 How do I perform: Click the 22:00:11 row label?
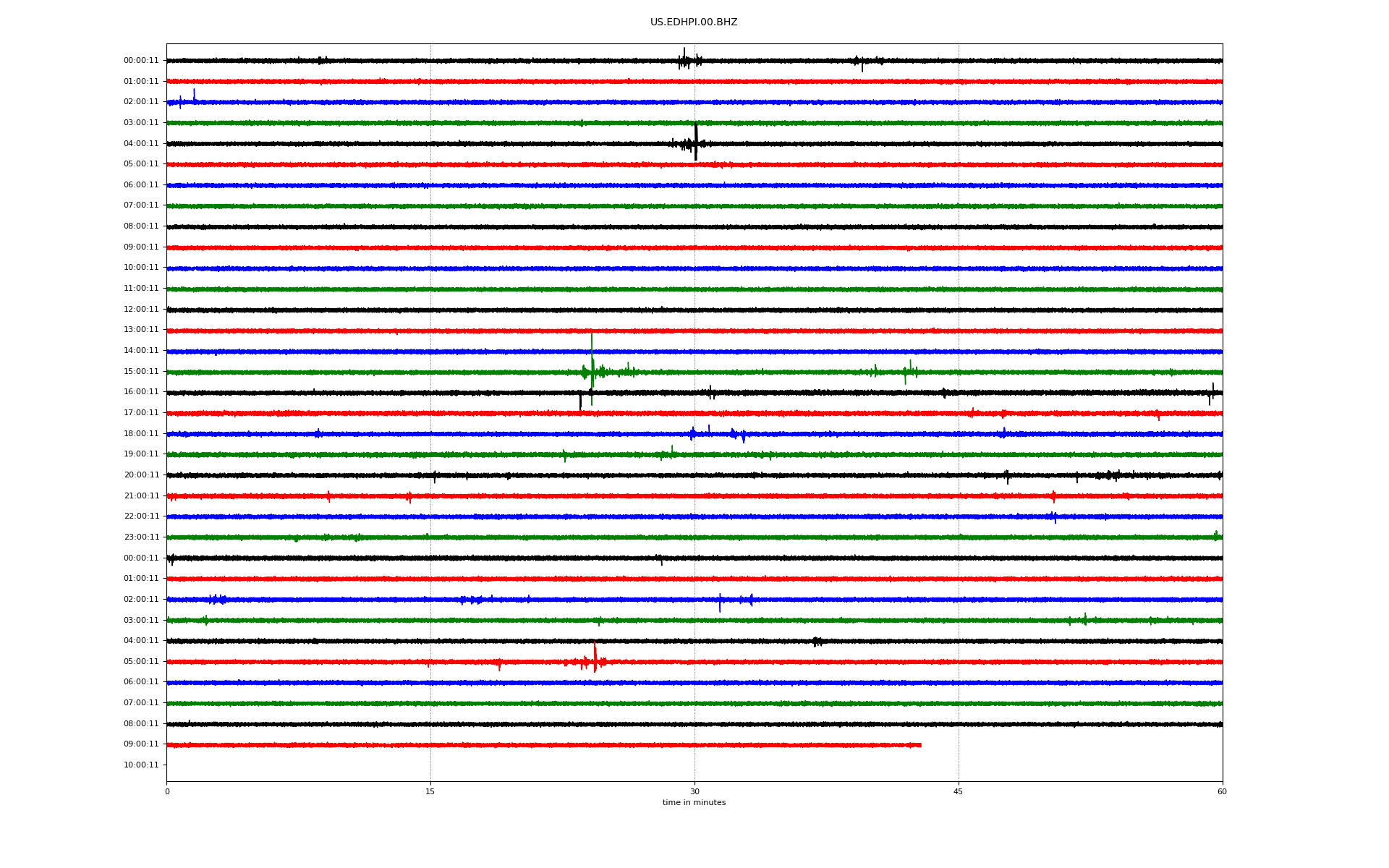[141, 516]
